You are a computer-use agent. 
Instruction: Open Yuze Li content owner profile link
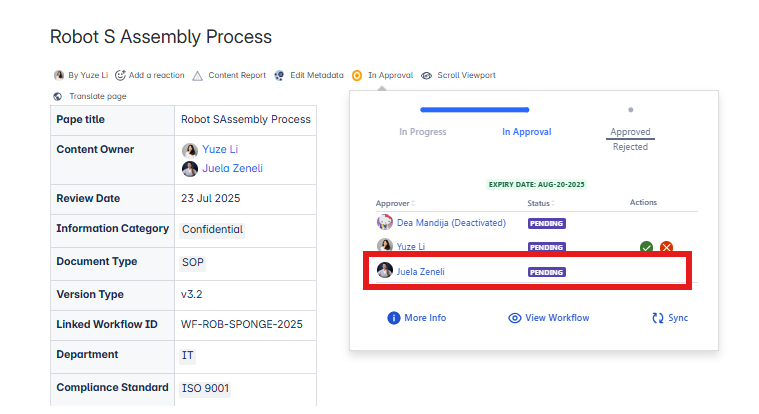(x=221, y=149)
